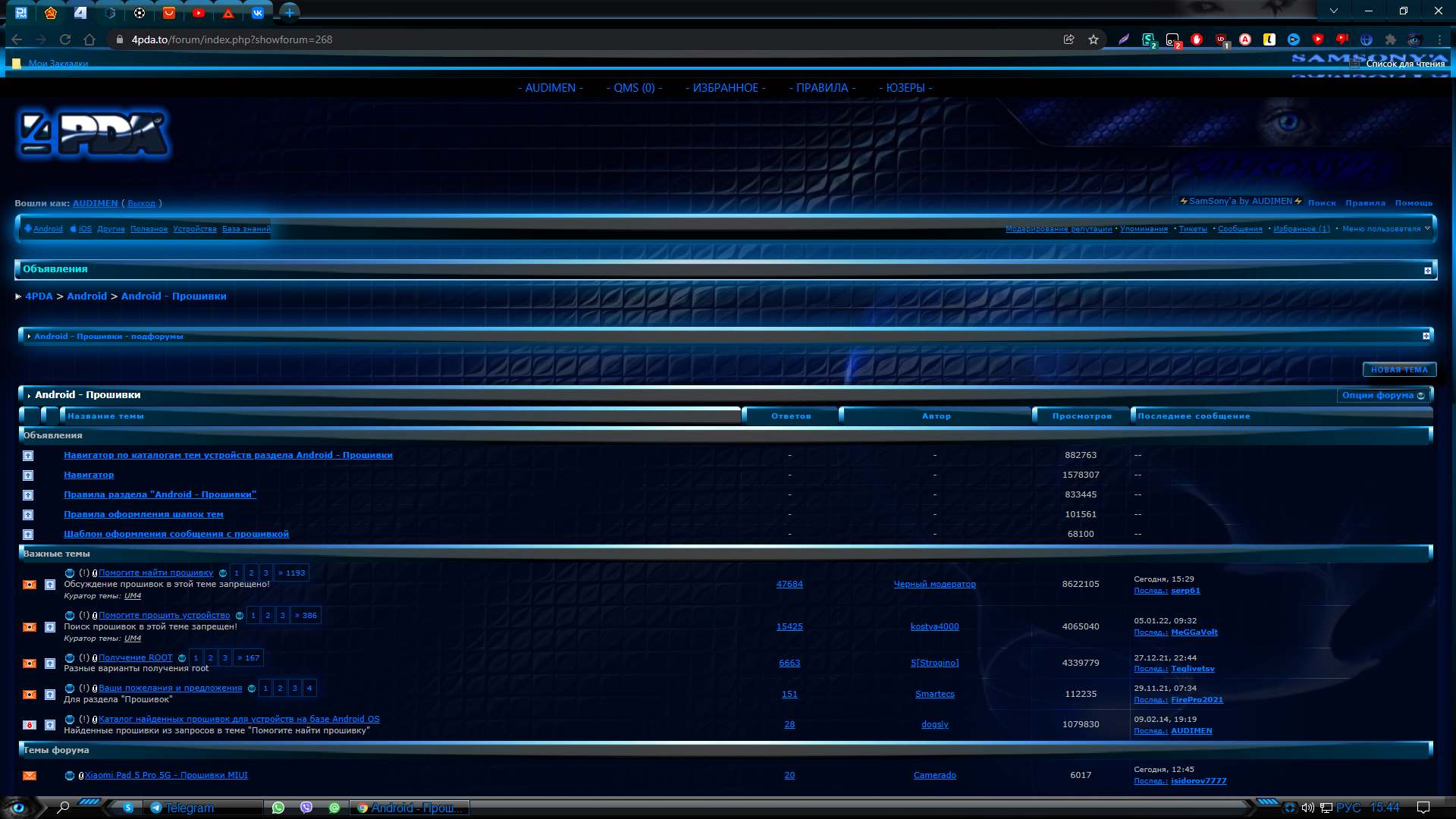This screenshot has width=1456, height=819.
Task: Open the Опции форума dropdown
Action: 1383,395
